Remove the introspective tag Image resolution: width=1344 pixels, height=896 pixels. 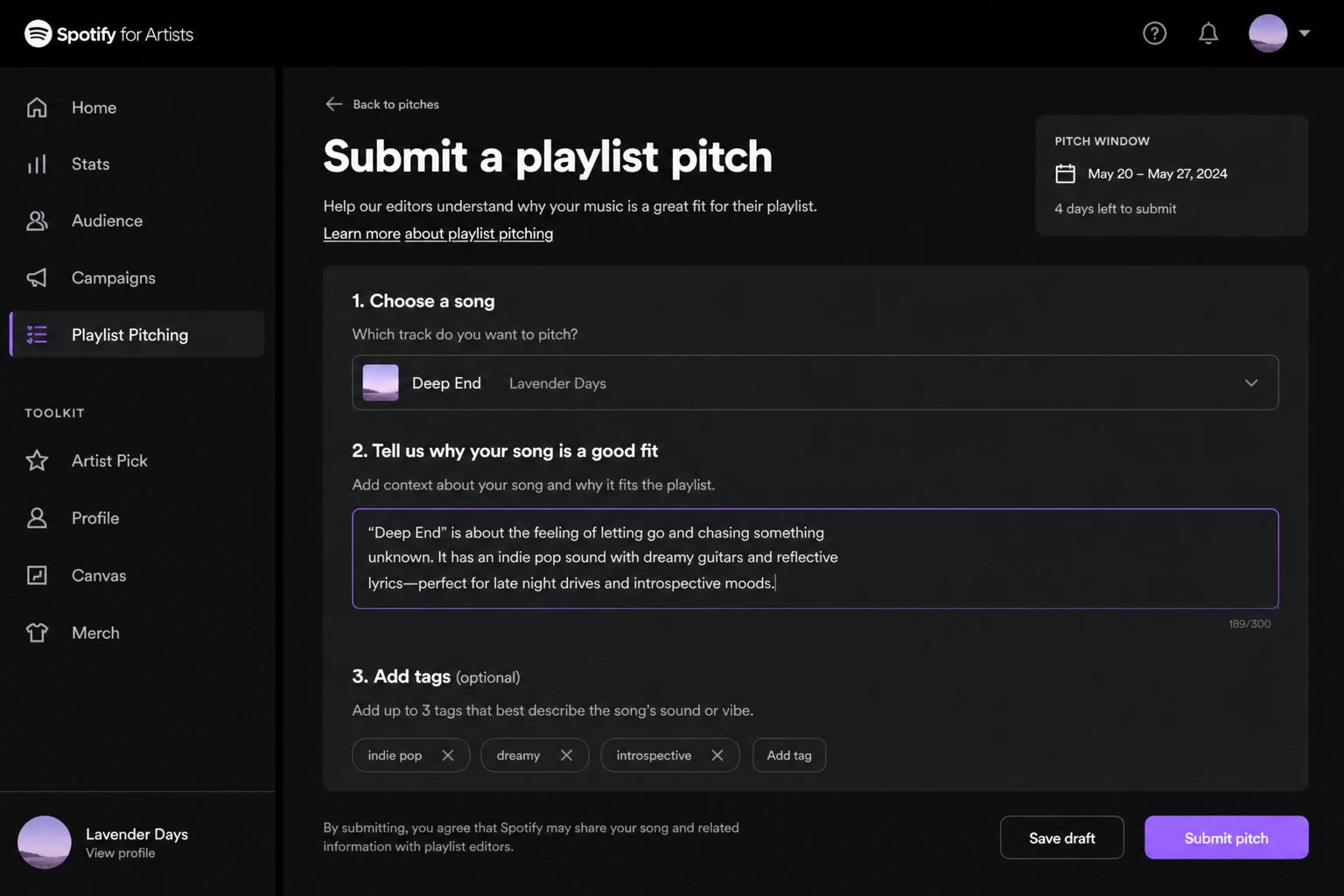[717, 755]
